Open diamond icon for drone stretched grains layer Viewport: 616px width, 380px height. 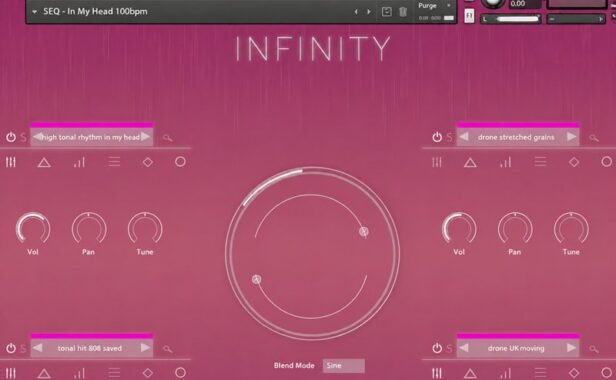point(574,162)
